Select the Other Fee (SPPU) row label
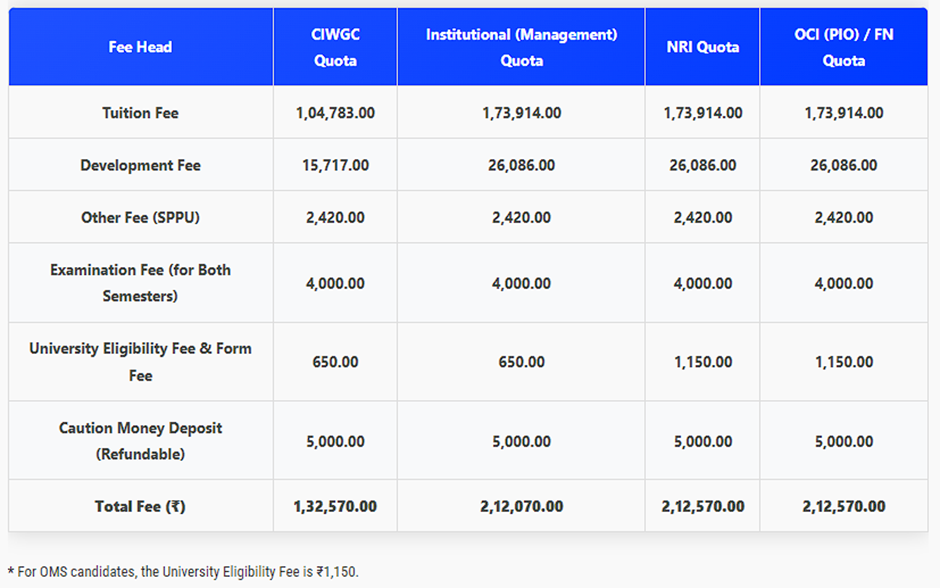The image size is (940, 588). click(140, 217)
